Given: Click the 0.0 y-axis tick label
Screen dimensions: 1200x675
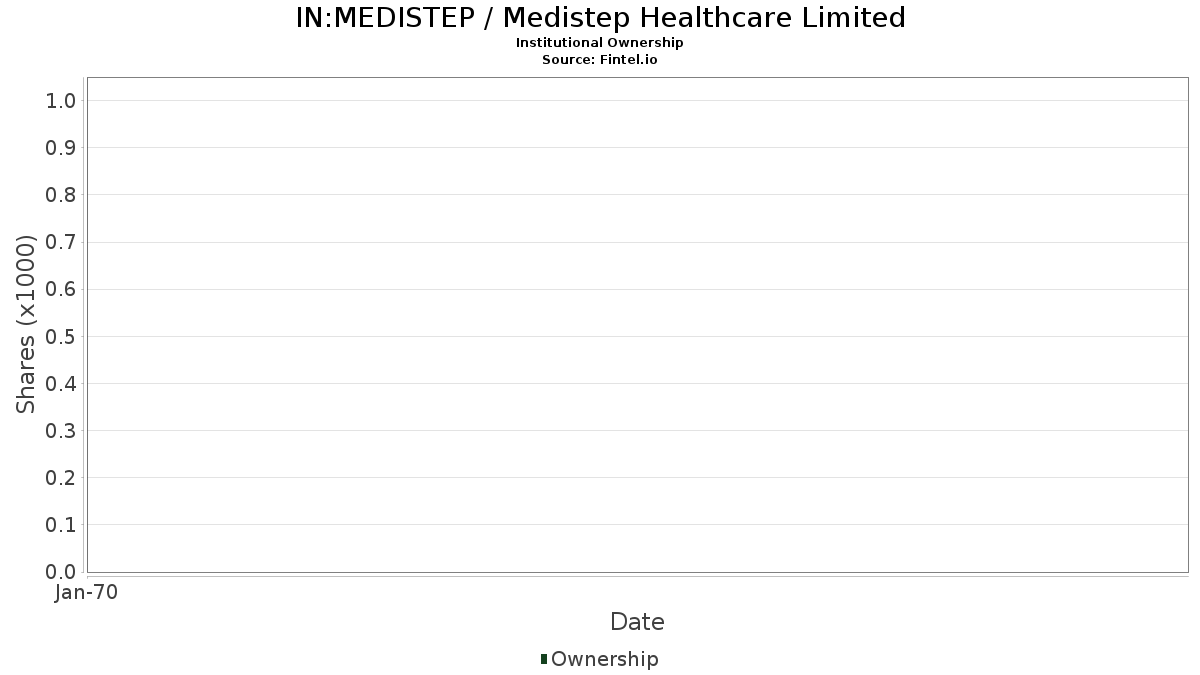Looking at the screenshot, I should point(61,572).
